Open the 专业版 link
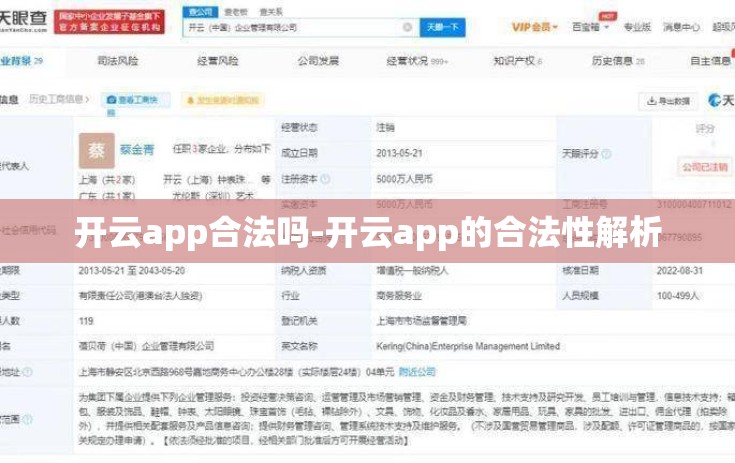This screenshot has width=735, height=463. (637, 27)
